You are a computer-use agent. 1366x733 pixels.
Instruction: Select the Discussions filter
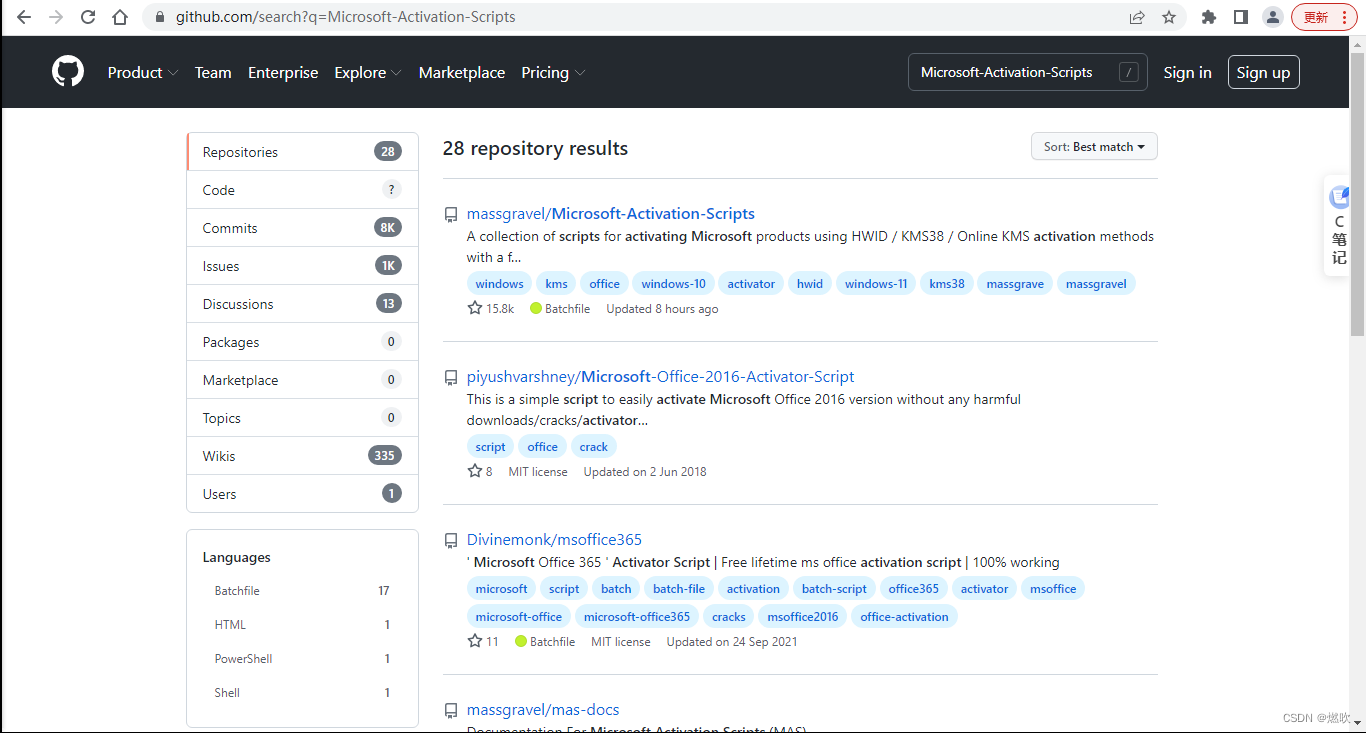click(302, 304)
